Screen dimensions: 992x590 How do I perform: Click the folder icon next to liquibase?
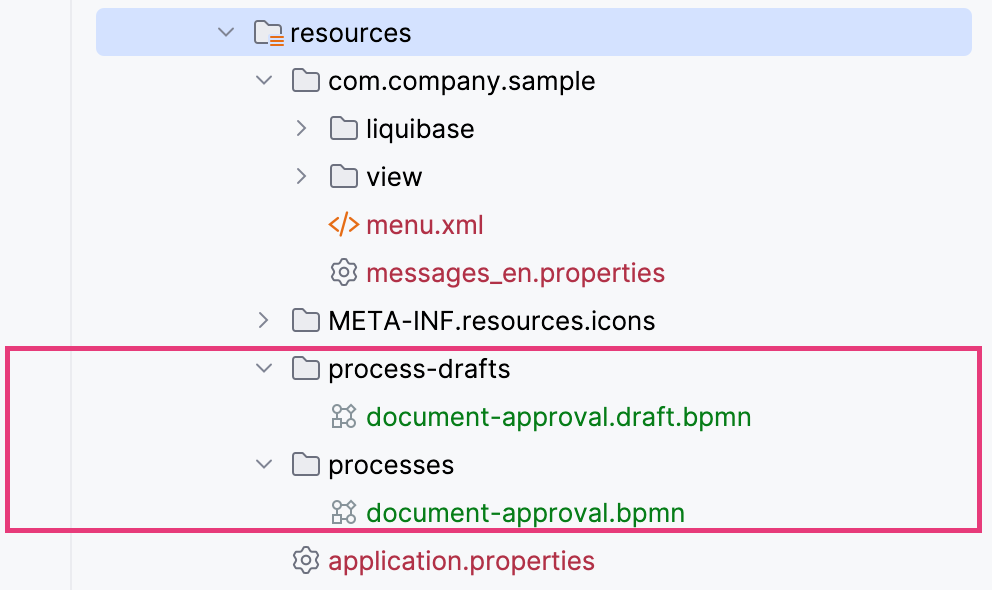[343, 128]
